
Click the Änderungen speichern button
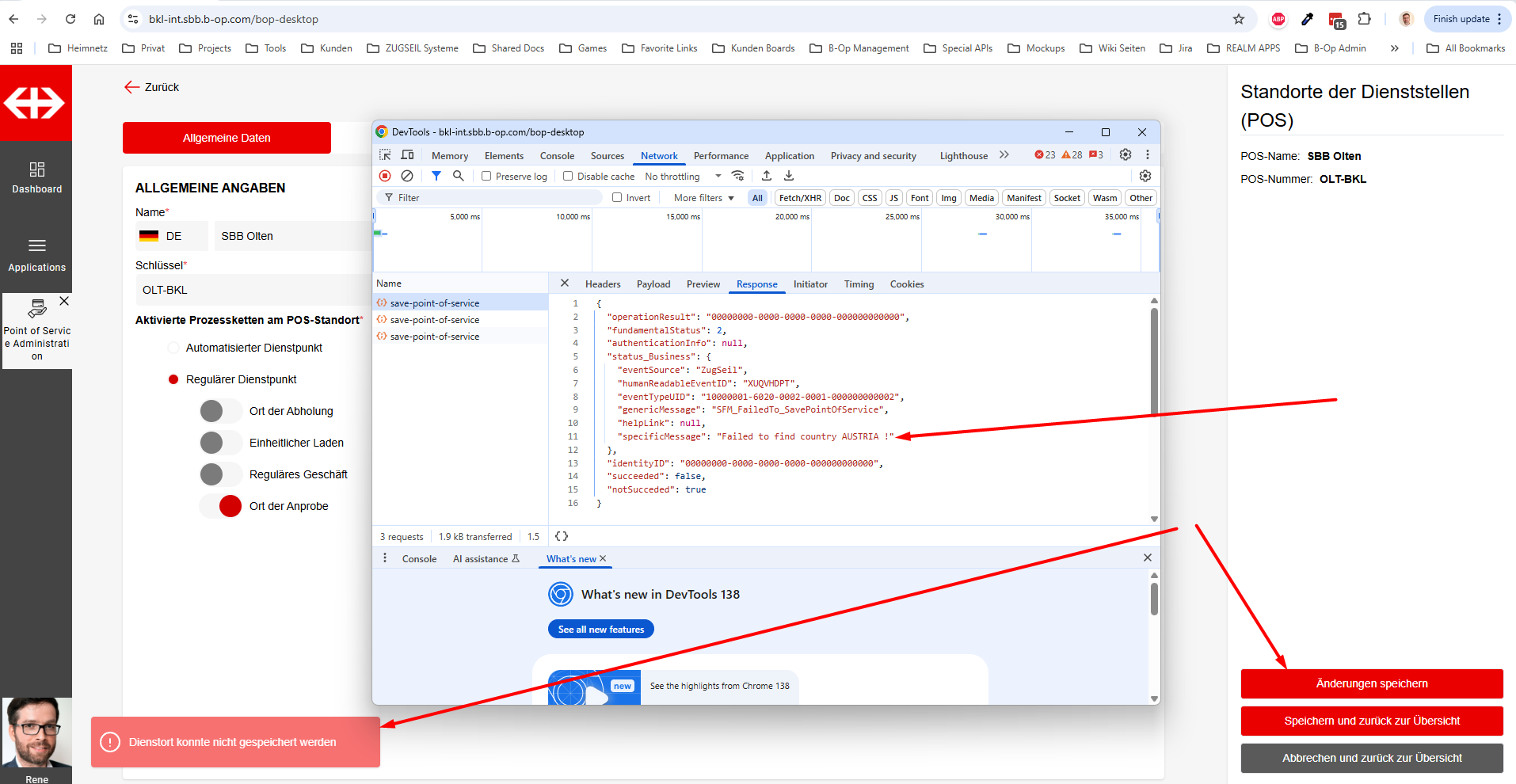point(1371,683)
